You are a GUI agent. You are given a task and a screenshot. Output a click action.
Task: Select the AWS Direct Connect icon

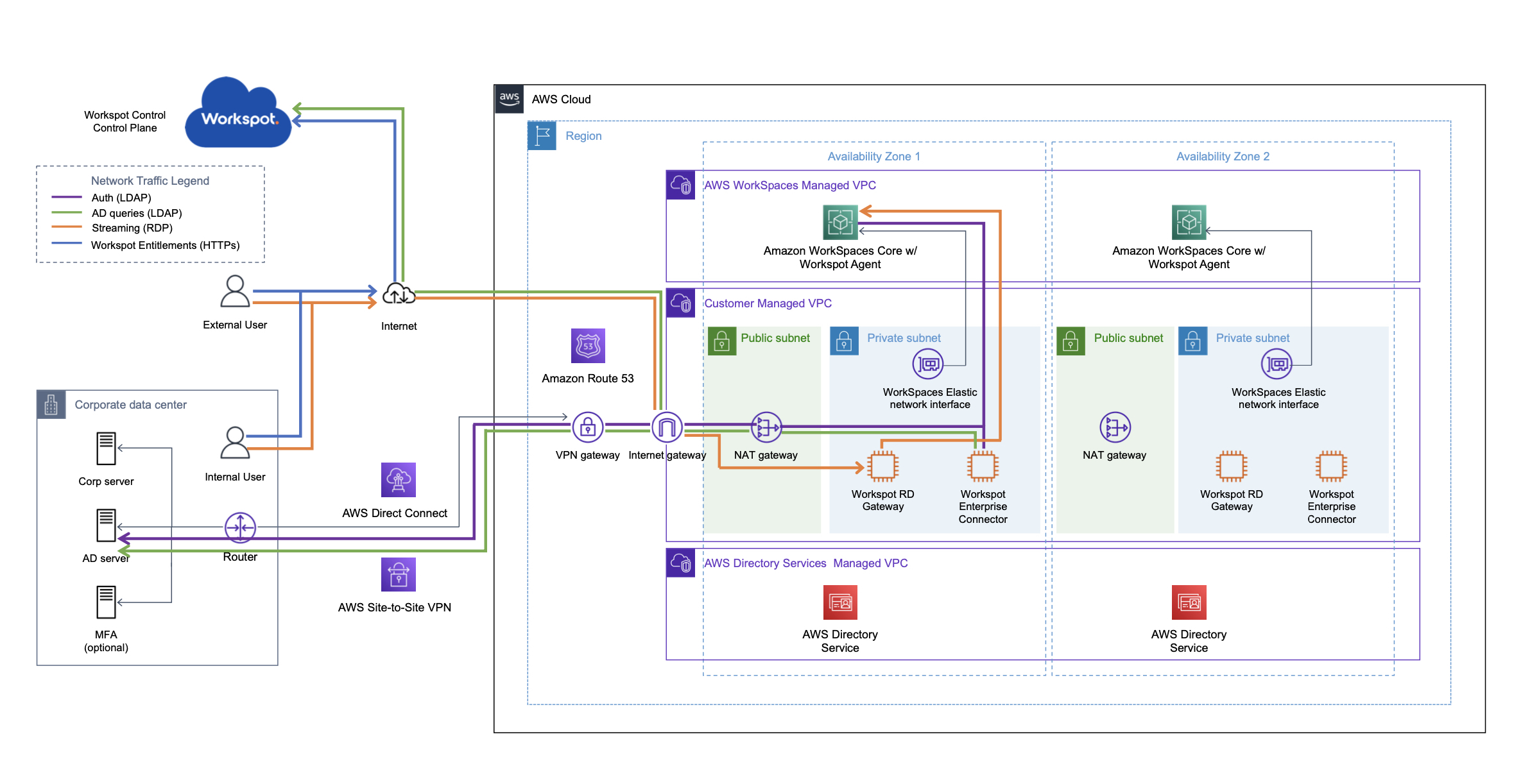pyautogui.click(x=399, y=480)
